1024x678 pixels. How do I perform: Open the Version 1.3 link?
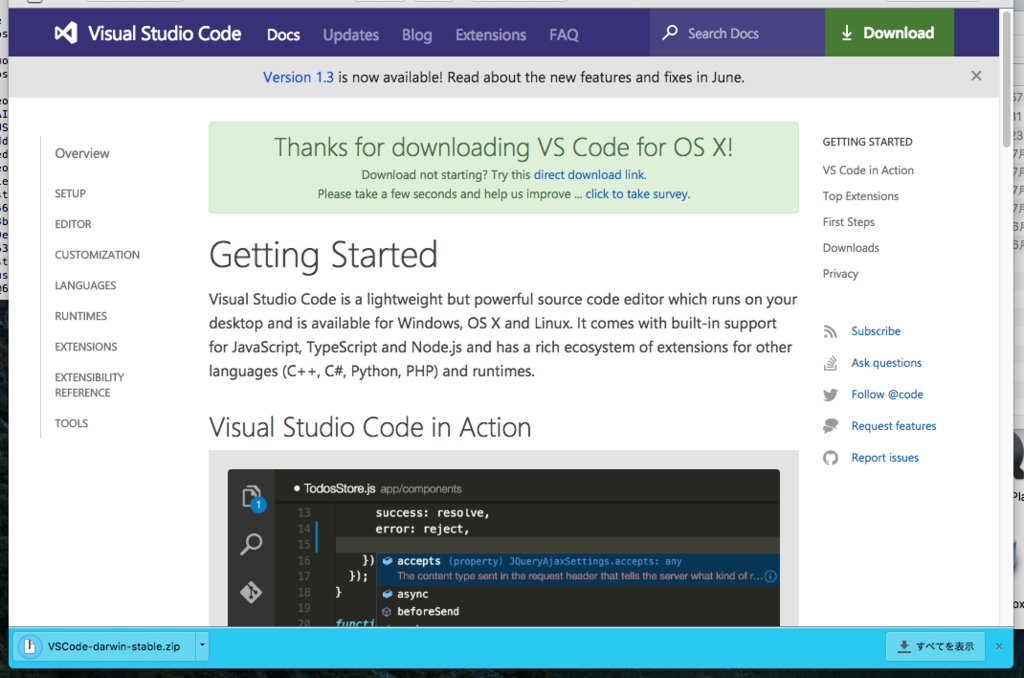298,77
